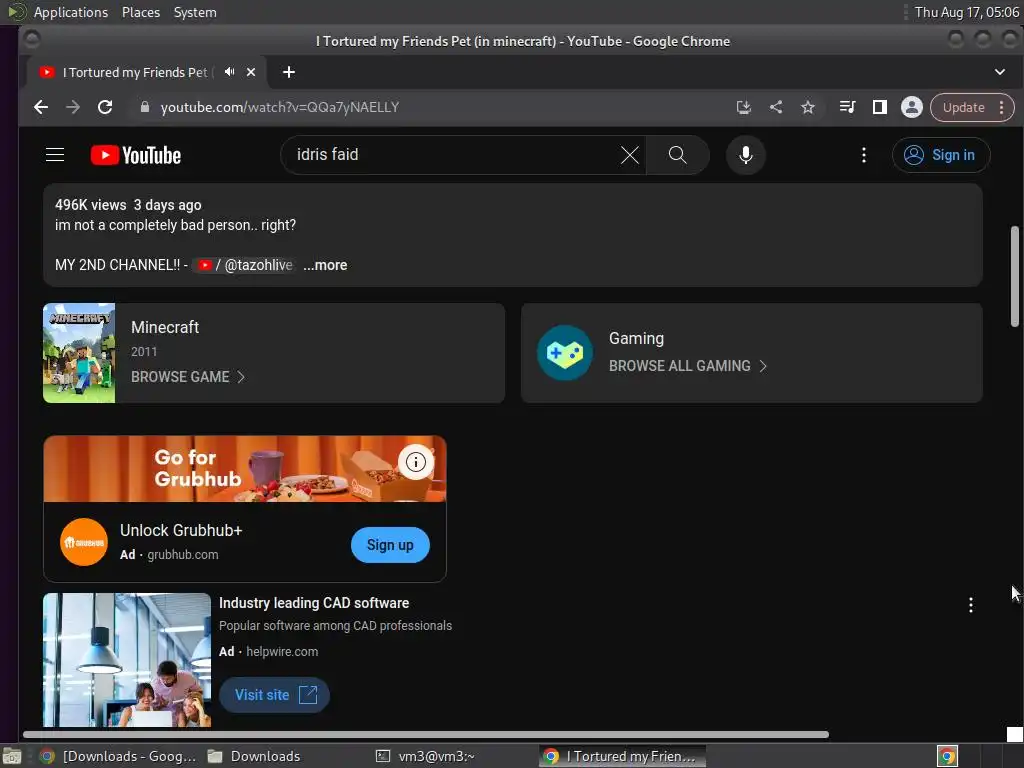Toggle the Chrome side panel
The image size is (1024, 768).
tap(880, 107)
